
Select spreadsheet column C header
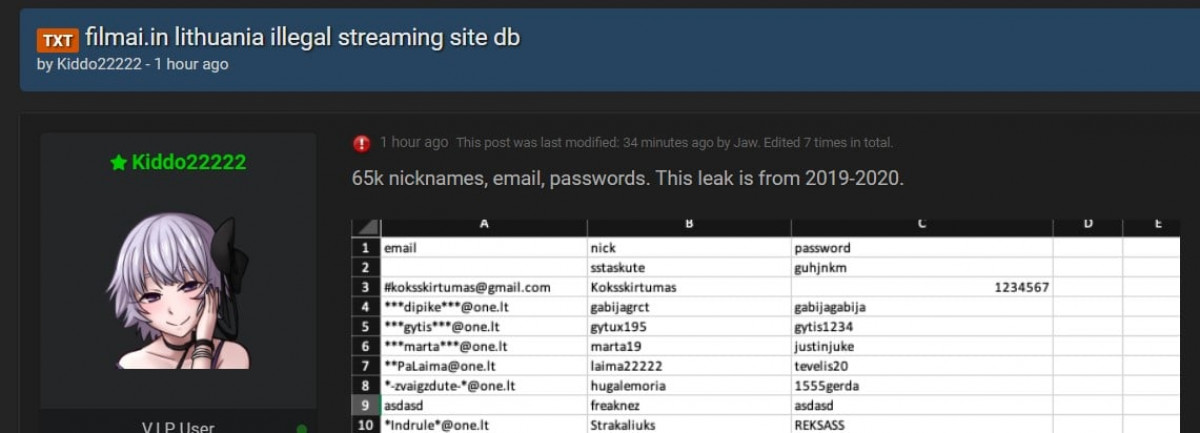click(x=921, y=226)
